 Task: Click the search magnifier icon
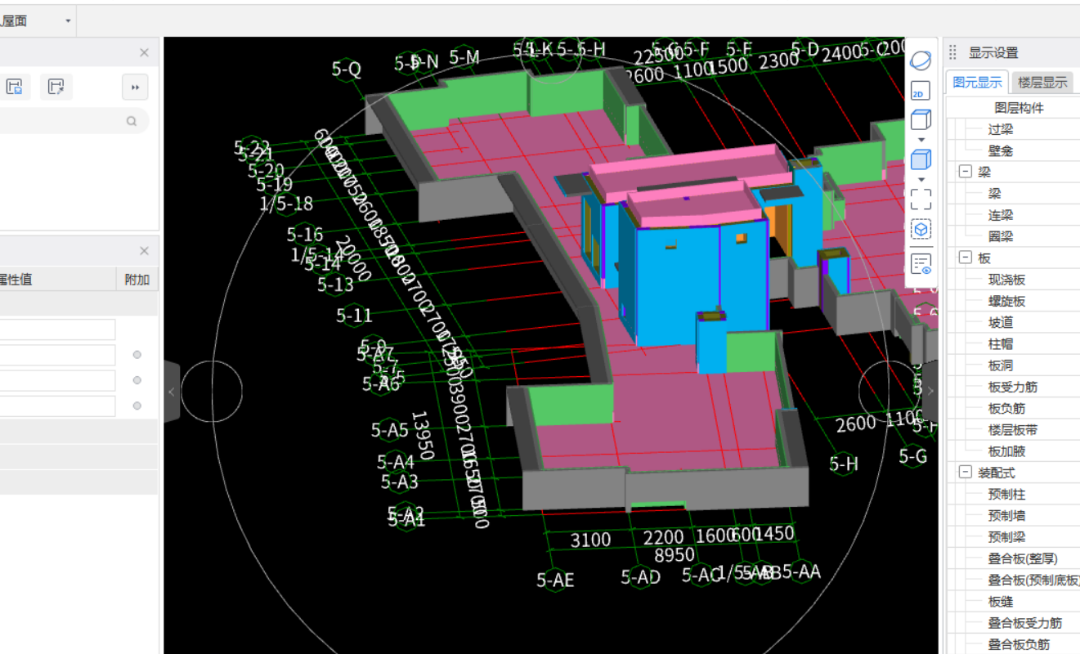pos(132,121)
